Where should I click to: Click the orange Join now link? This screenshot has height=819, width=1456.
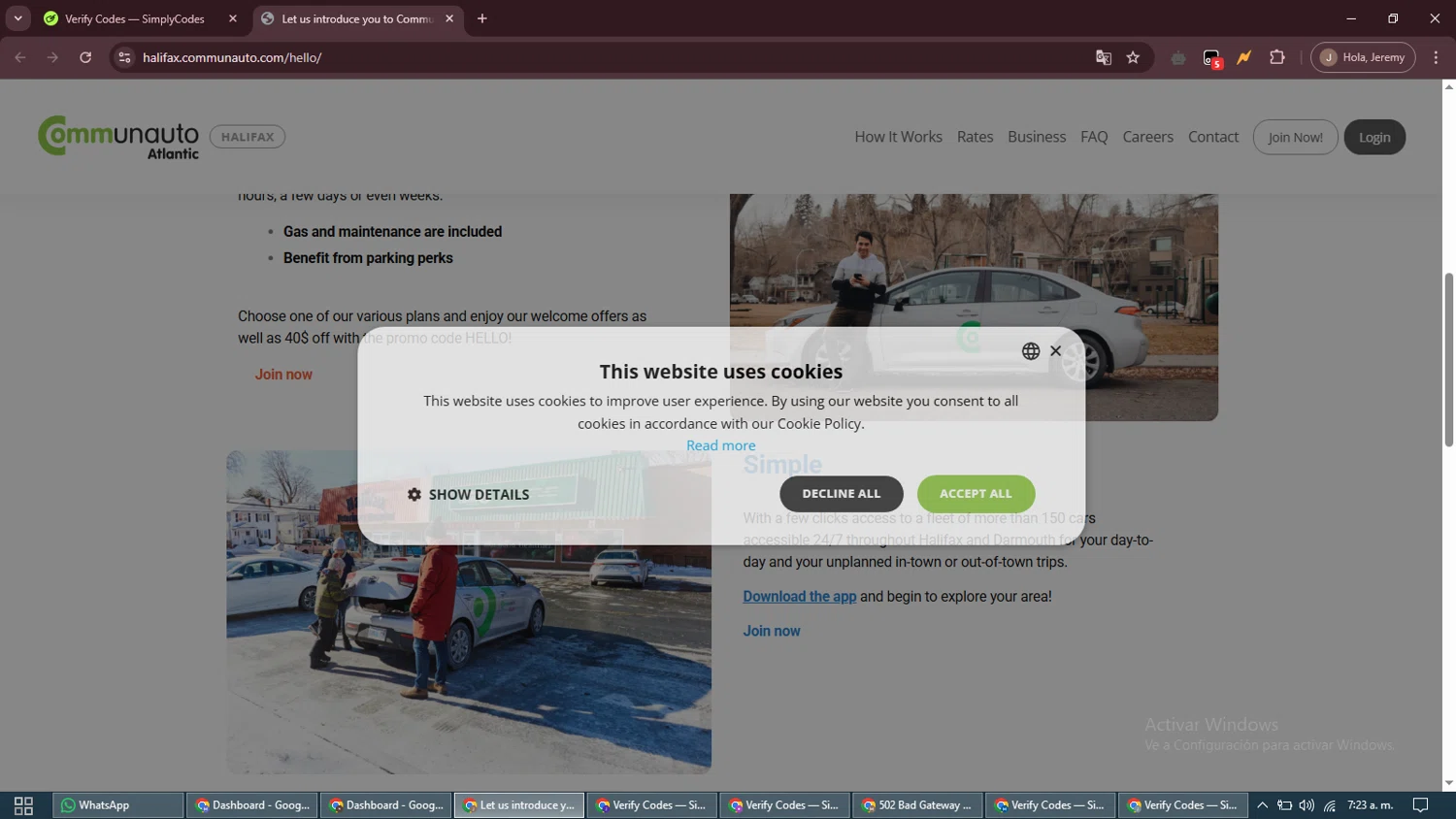283,375
